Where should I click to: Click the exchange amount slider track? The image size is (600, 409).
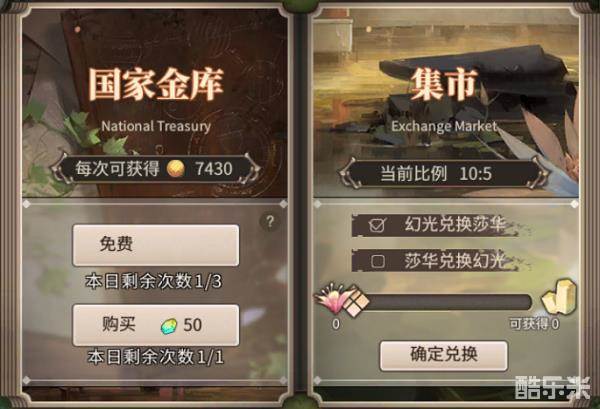446,302
